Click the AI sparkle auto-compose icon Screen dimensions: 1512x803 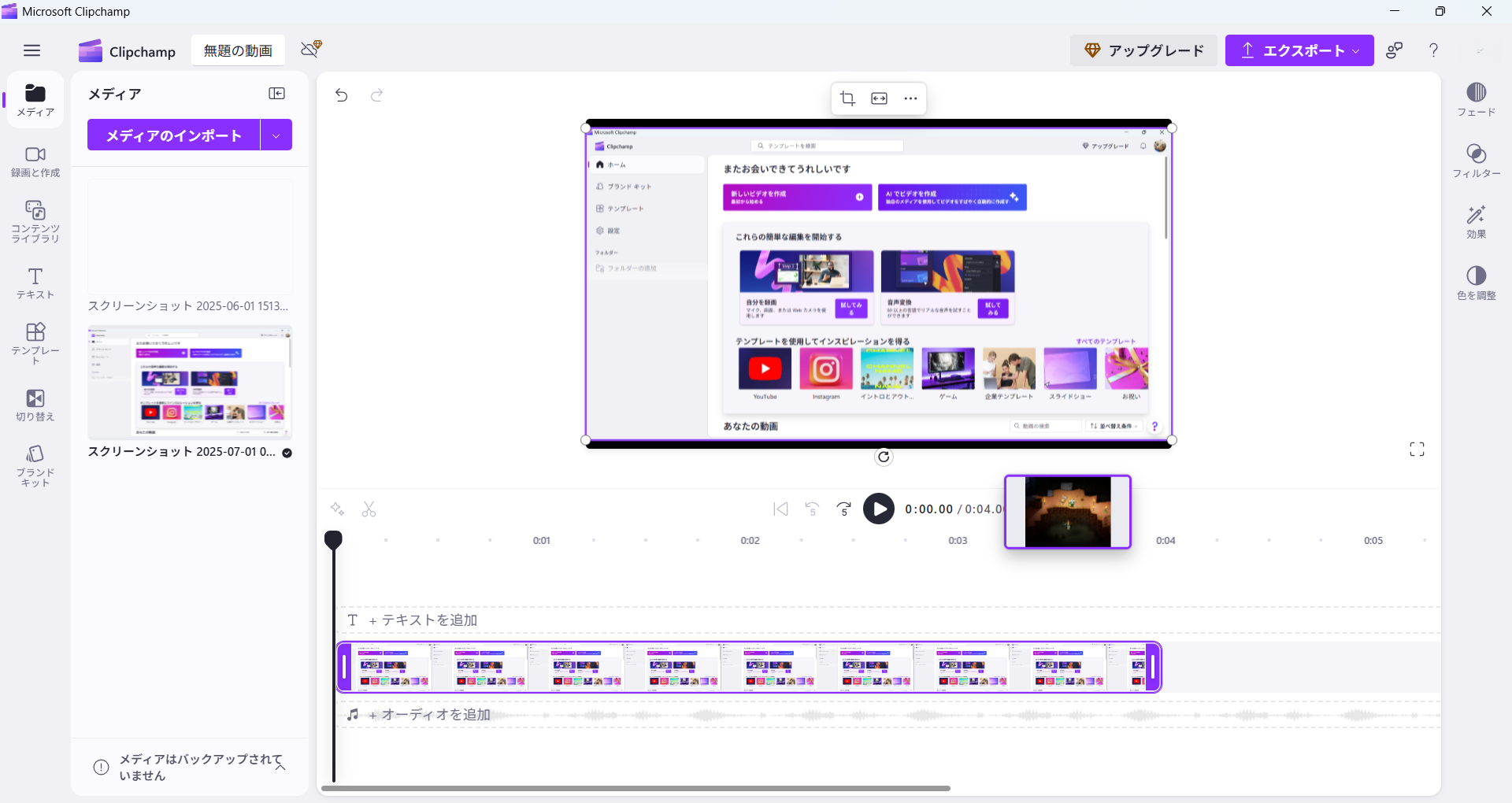337,509
